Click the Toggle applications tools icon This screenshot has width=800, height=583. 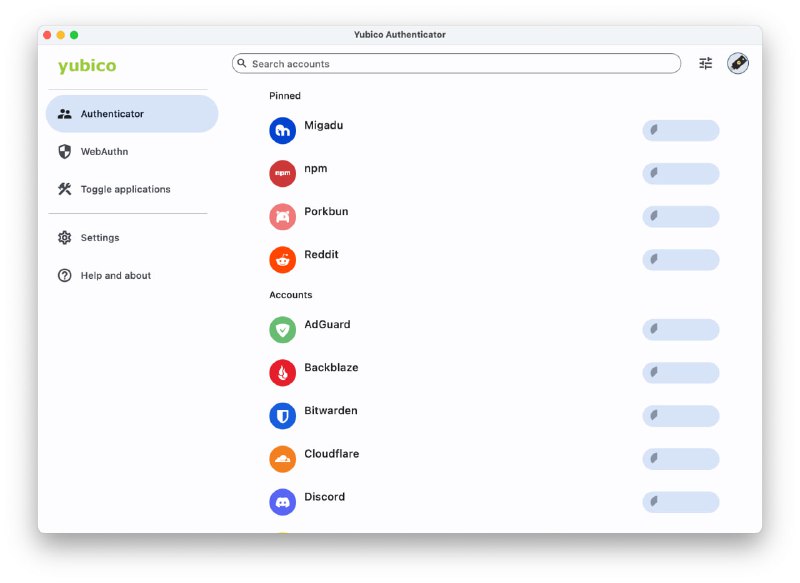tap(64, 189)
